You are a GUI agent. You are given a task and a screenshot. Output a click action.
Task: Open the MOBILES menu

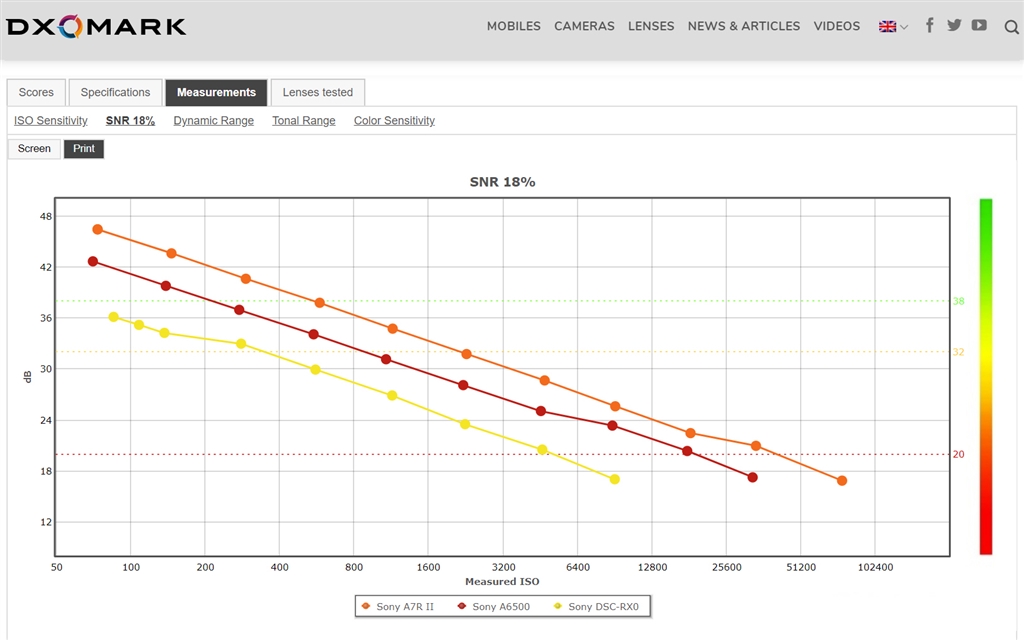[x=513, y=26]
